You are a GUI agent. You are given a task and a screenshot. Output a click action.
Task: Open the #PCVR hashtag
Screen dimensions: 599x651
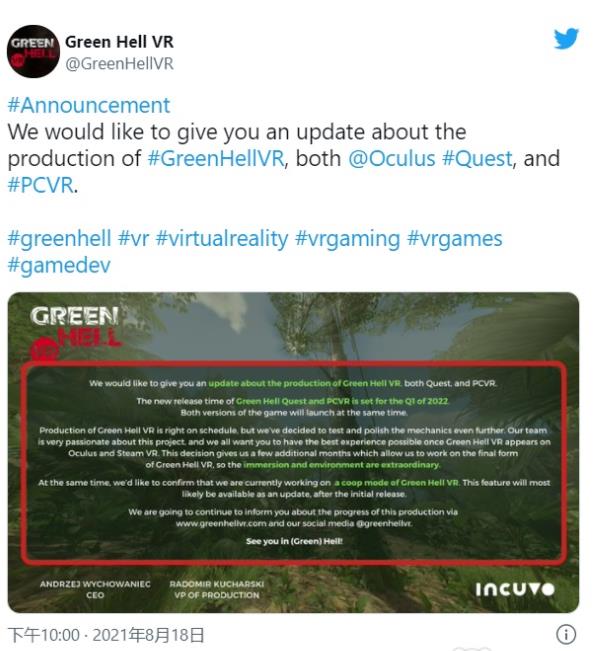click(41, 185)
